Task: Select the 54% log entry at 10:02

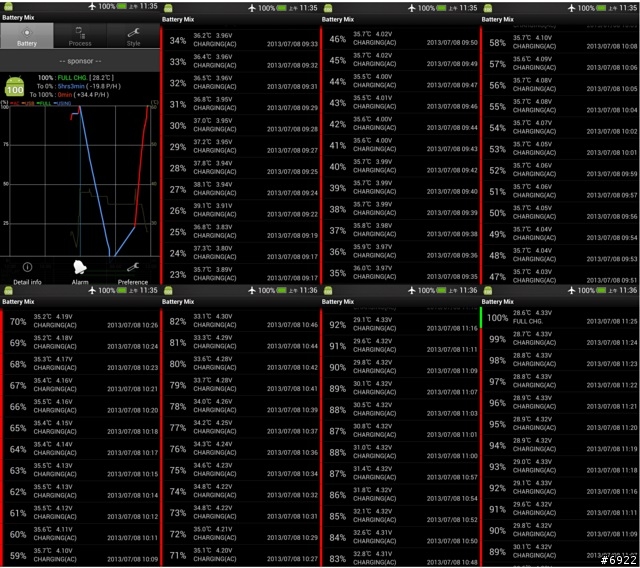Action: [x=560, y=127]
